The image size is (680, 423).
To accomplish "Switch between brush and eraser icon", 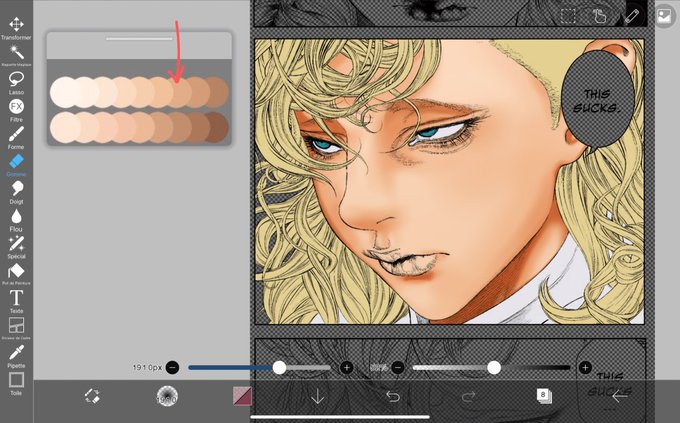I will point(92,396).
